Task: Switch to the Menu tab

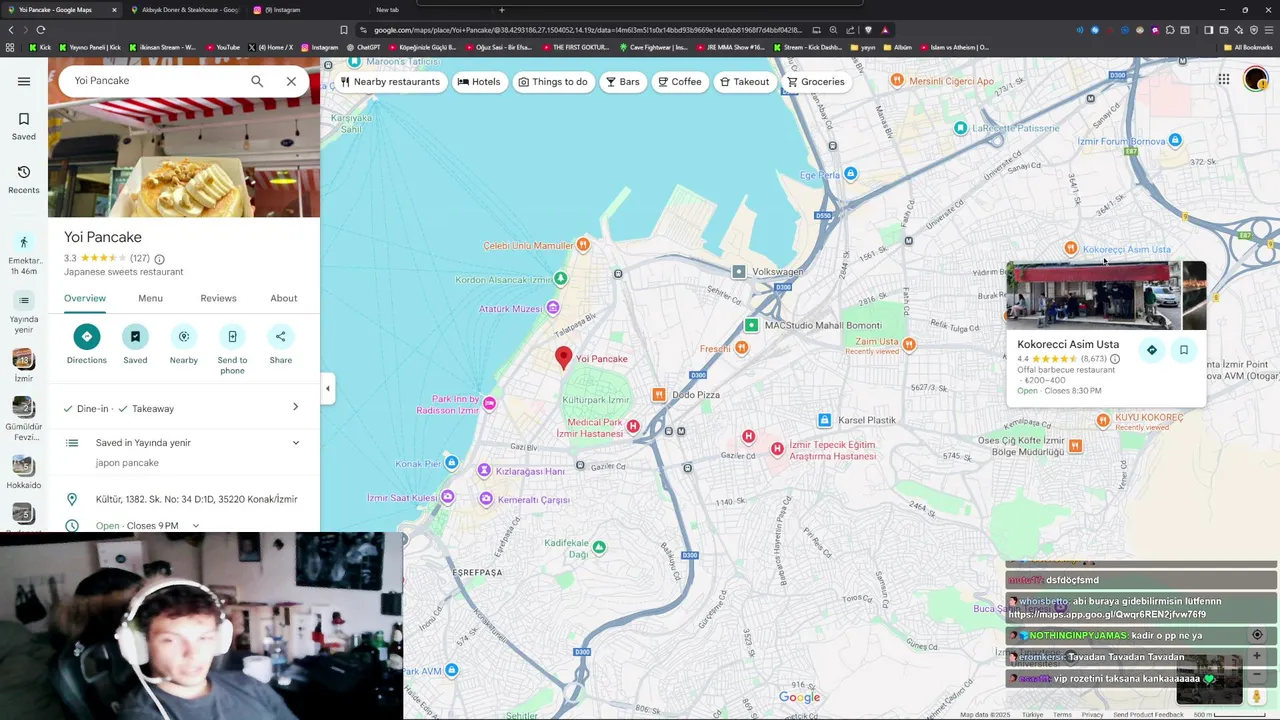Action: click(x=150, y=298)
